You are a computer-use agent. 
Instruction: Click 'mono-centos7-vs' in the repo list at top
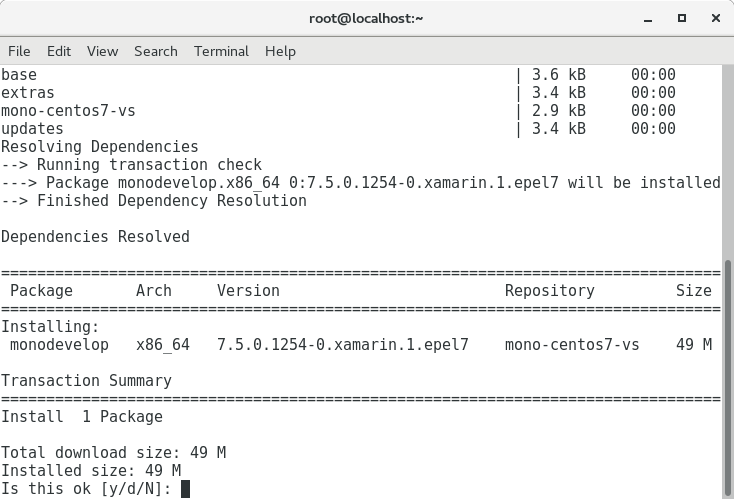click(x=68, y=110)
